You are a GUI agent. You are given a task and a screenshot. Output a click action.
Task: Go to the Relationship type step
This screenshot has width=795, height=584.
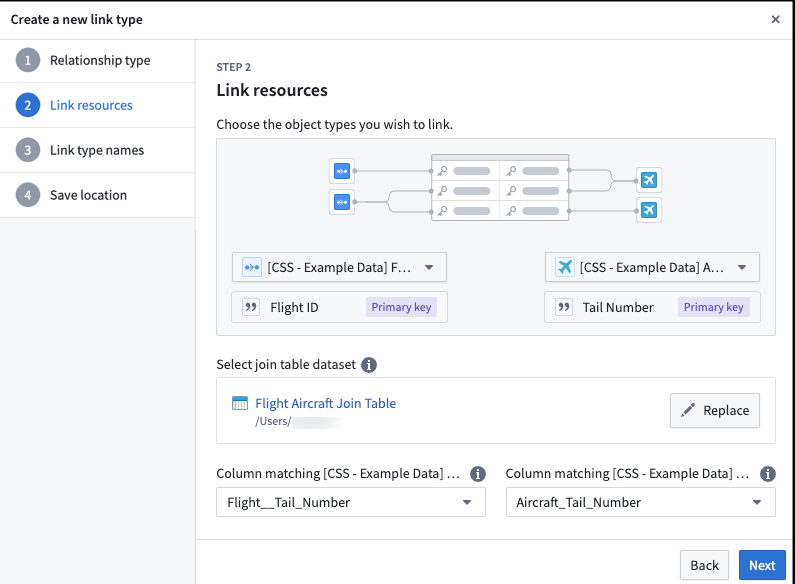97,60
